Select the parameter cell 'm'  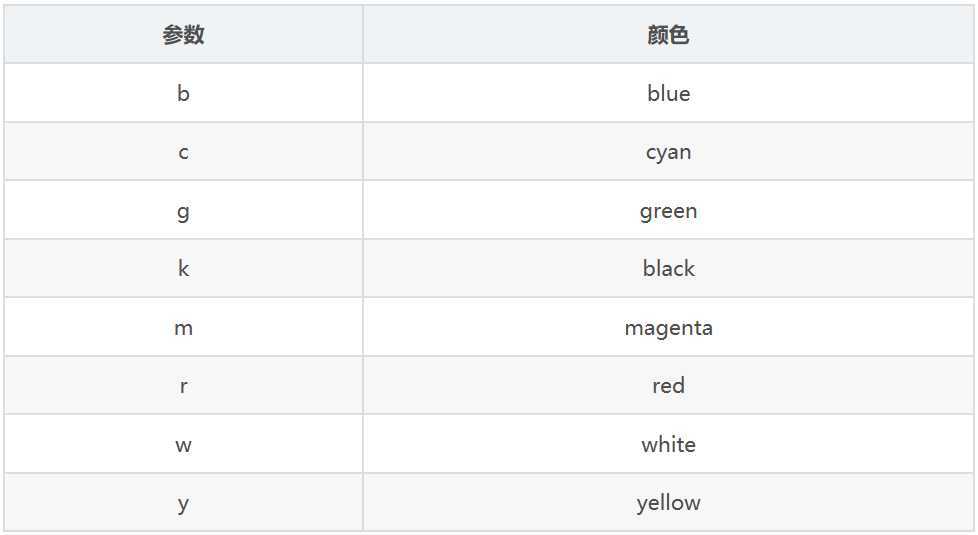(x=183, y=327)
